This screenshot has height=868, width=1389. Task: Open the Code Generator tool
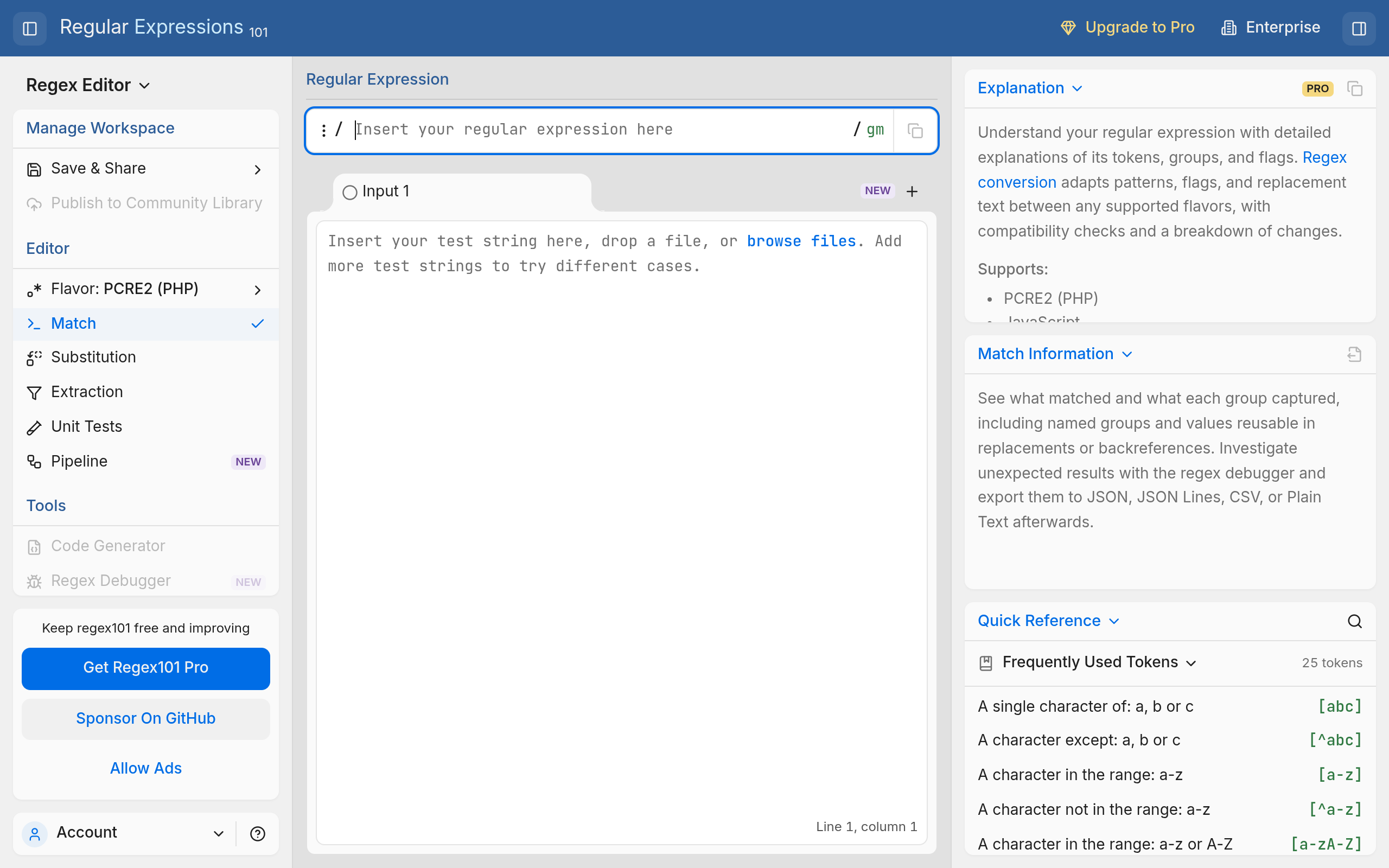tap(146, 546)
